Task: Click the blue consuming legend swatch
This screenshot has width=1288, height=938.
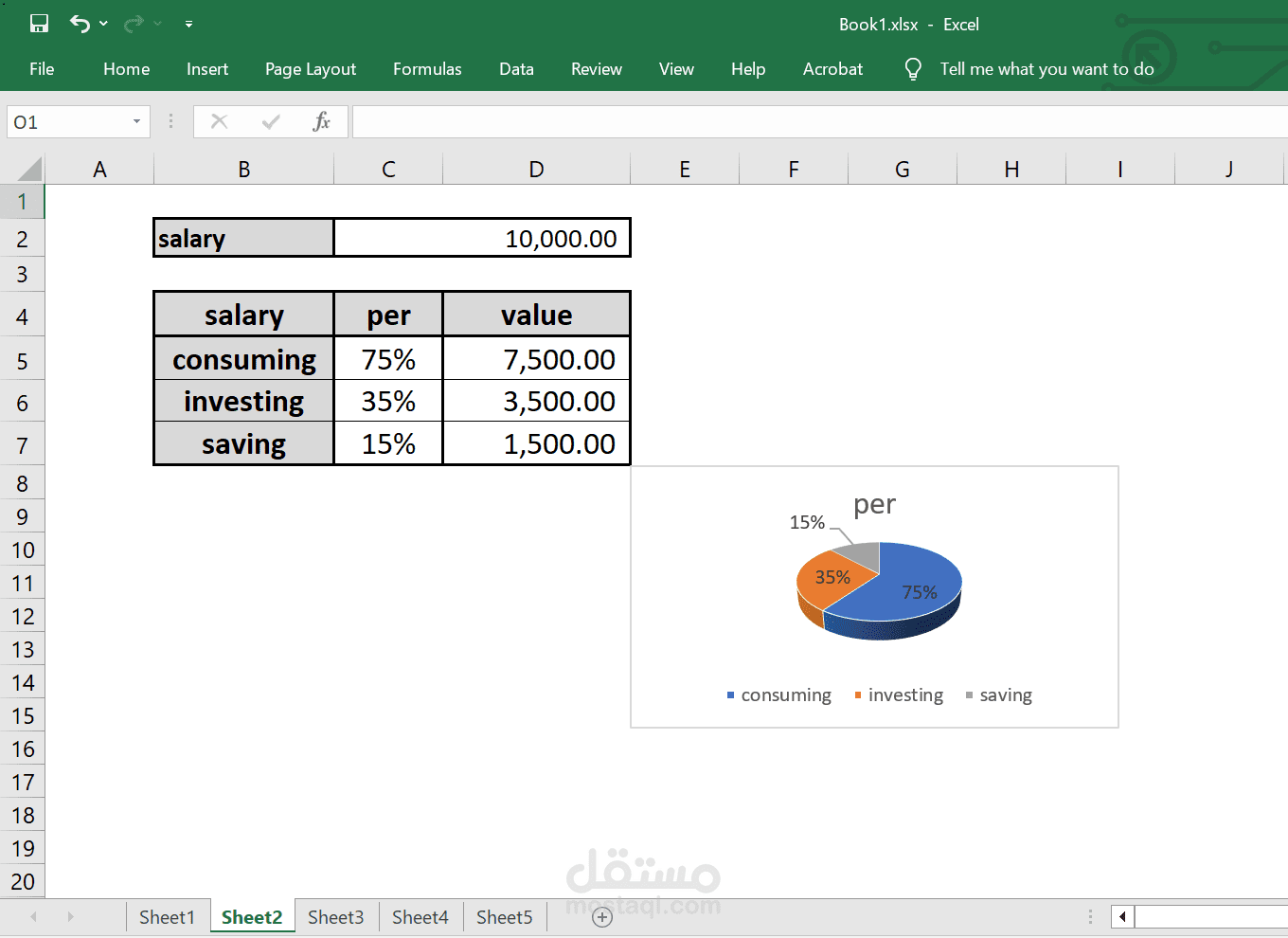Action: [730, 695]
